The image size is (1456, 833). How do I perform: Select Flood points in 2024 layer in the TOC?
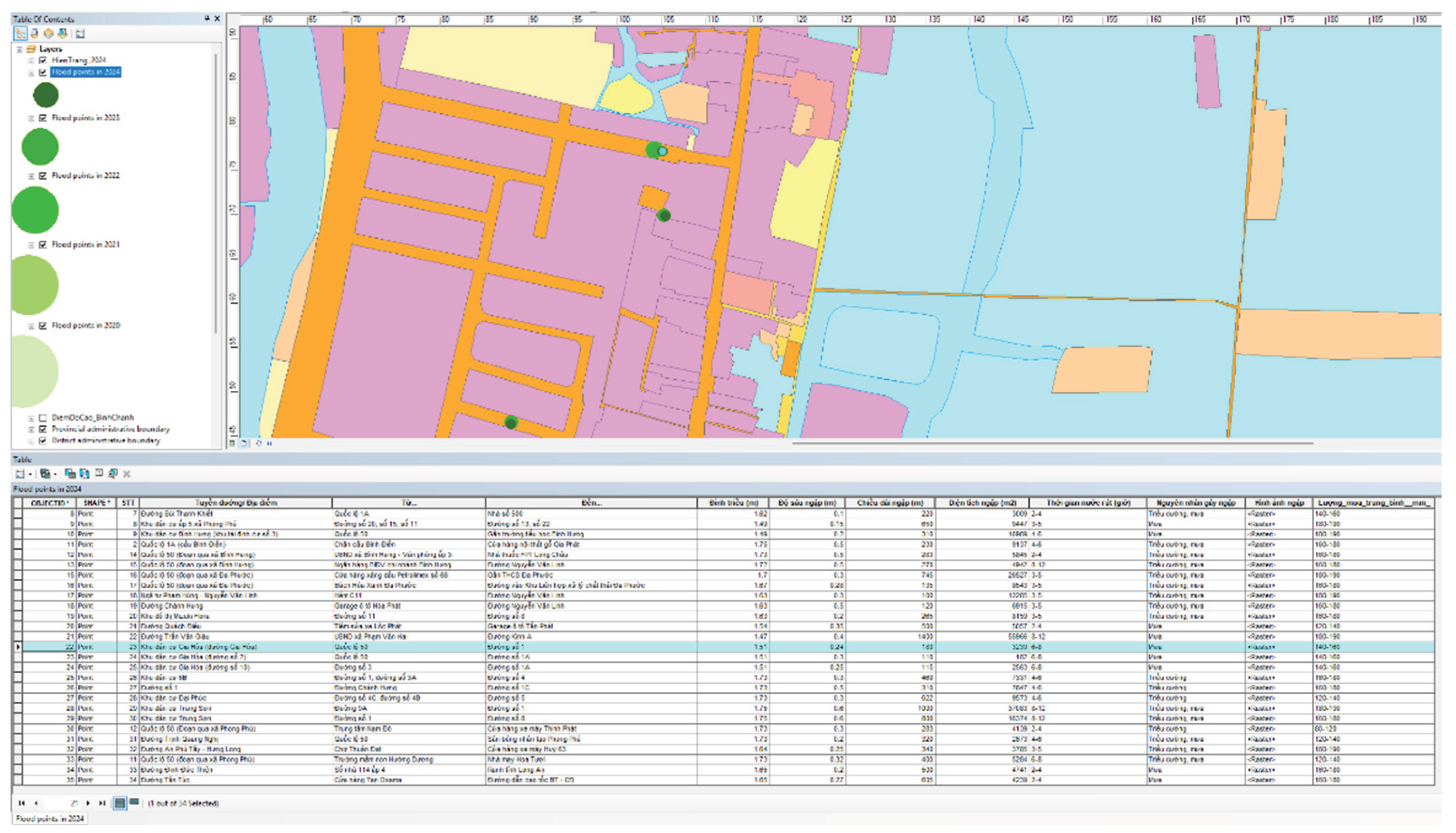pos(86,72)
